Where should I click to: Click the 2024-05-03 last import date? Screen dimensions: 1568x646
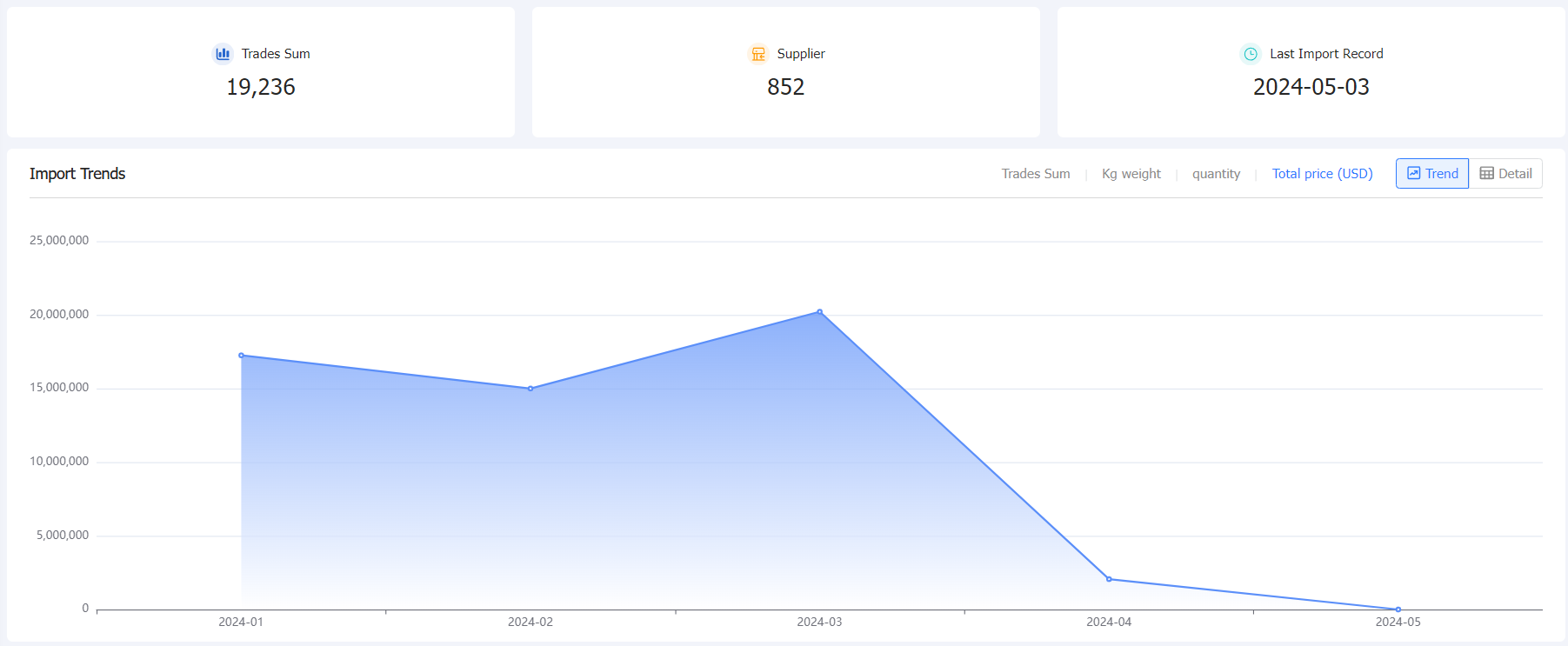(1311, 87)
